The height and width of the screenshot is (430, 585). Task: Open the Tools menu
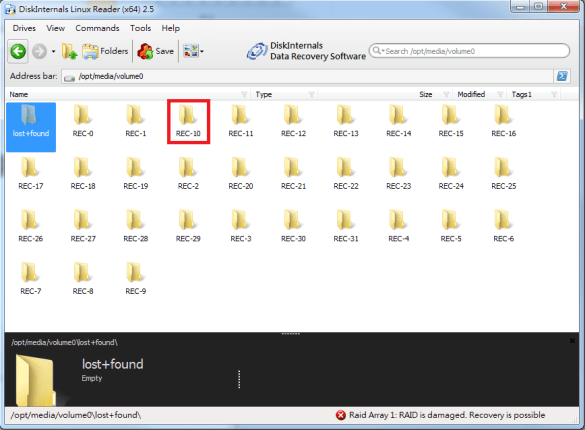point(141,28)
